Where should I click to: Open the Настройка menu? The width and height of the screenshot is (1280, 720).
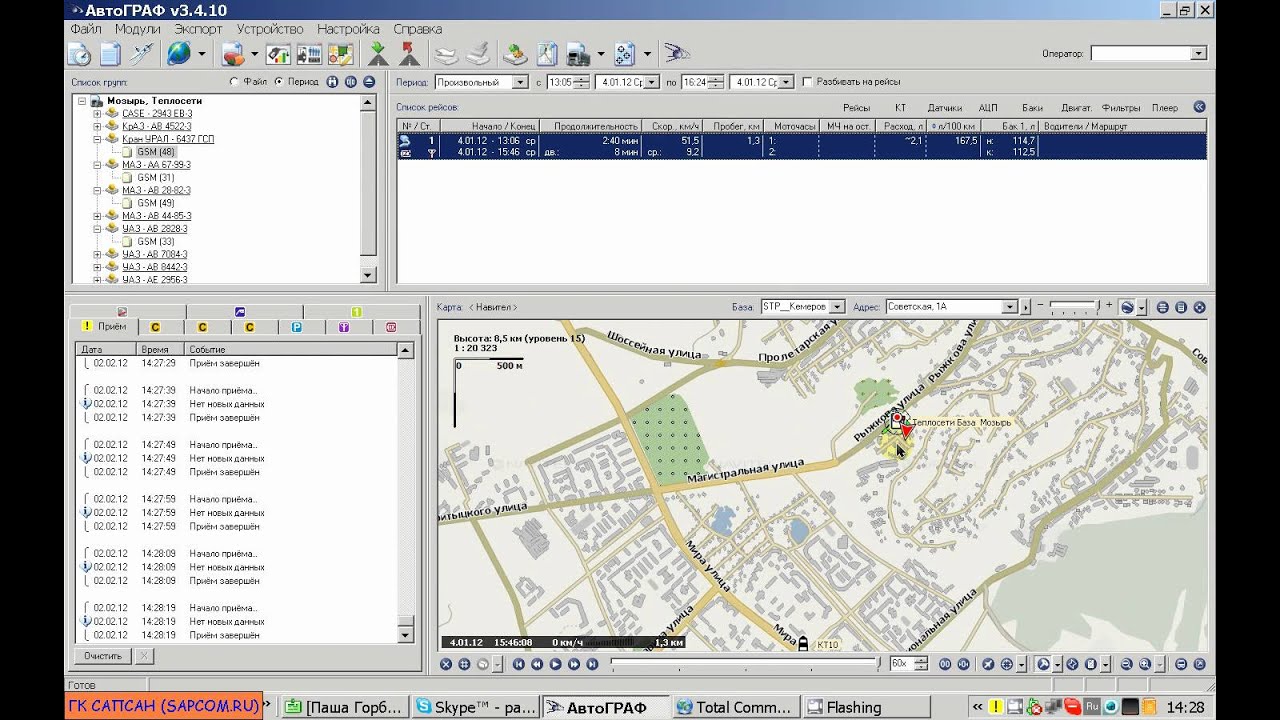point(348,29)
